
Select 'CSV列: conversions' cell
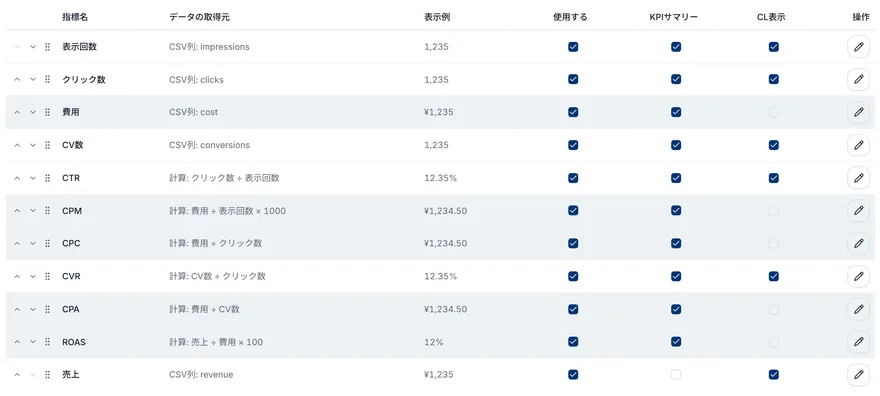(x=209, y=145)
